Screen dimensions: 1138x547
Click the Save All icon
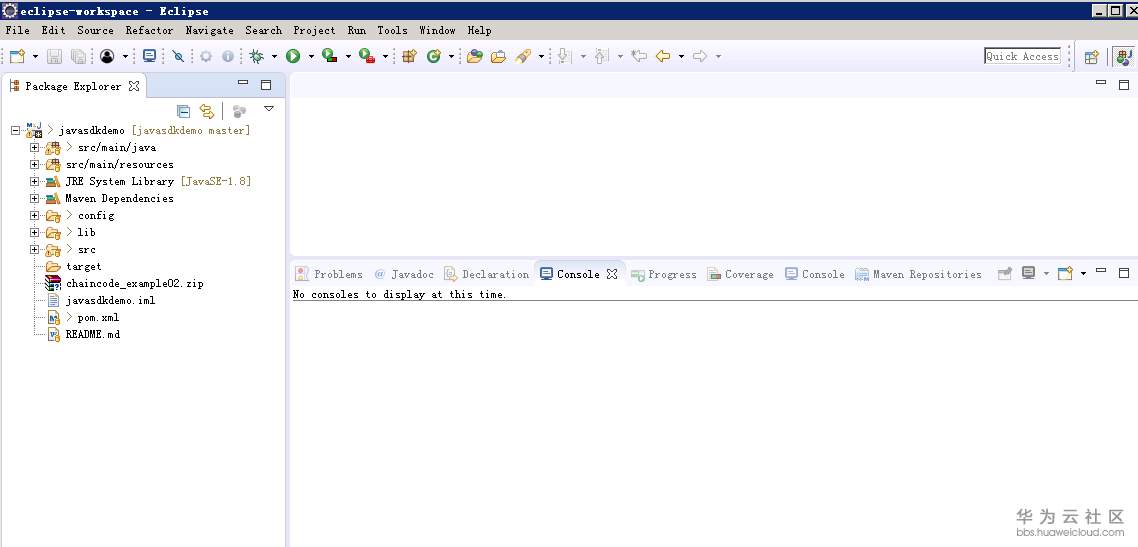coord(78,57)
